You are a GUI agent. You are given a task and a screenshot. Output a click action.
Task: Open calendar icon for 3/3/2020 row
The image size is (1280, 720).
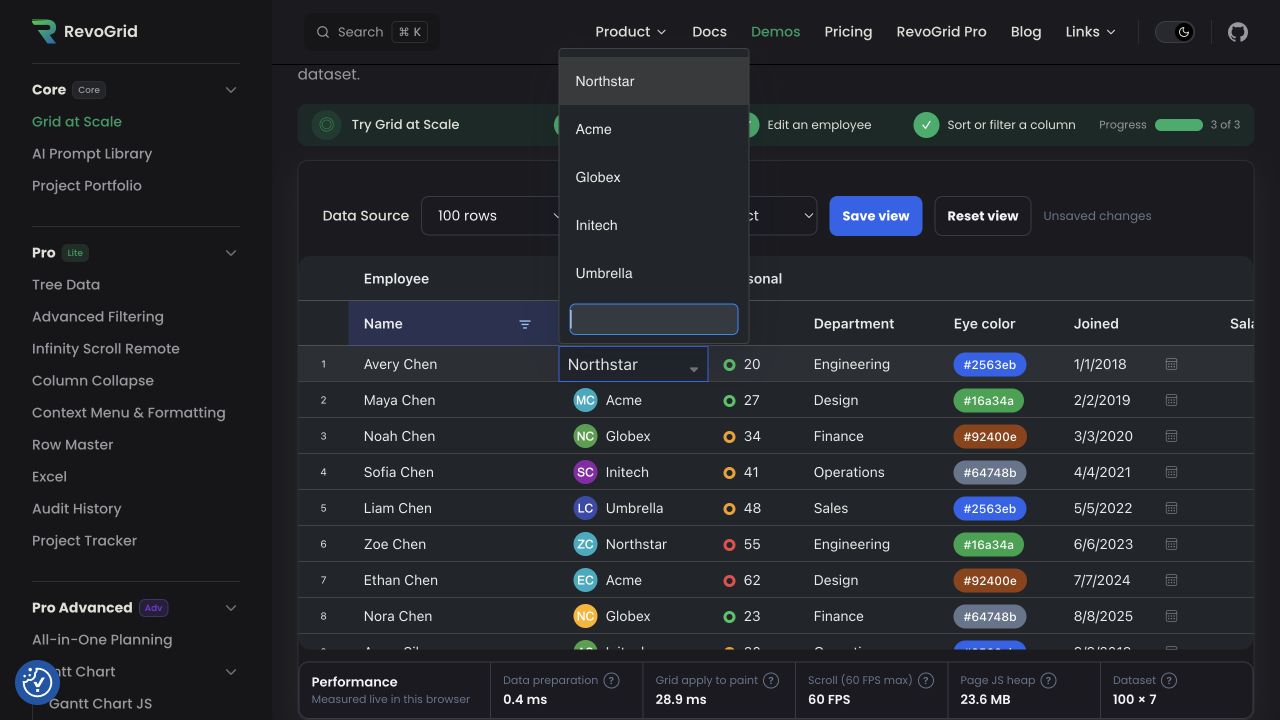(x=1171, y=436)
